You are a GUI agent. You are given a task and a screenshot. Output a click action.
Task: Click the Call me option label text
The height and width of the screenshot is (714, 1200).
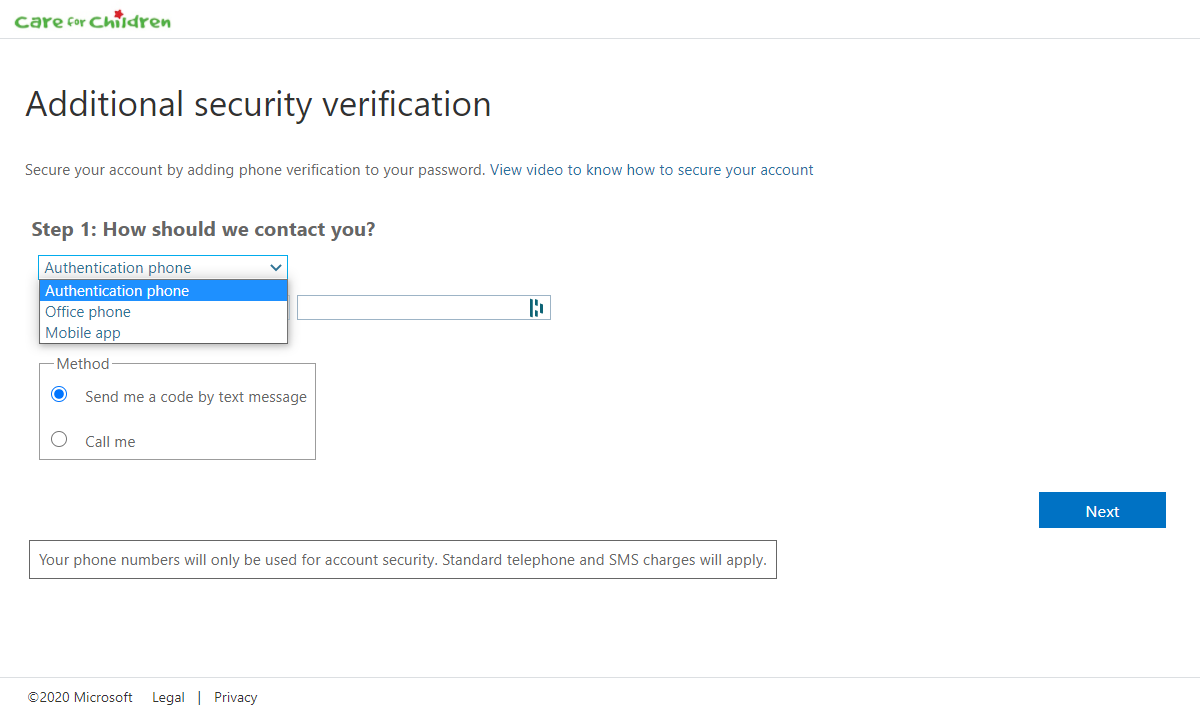110,441
